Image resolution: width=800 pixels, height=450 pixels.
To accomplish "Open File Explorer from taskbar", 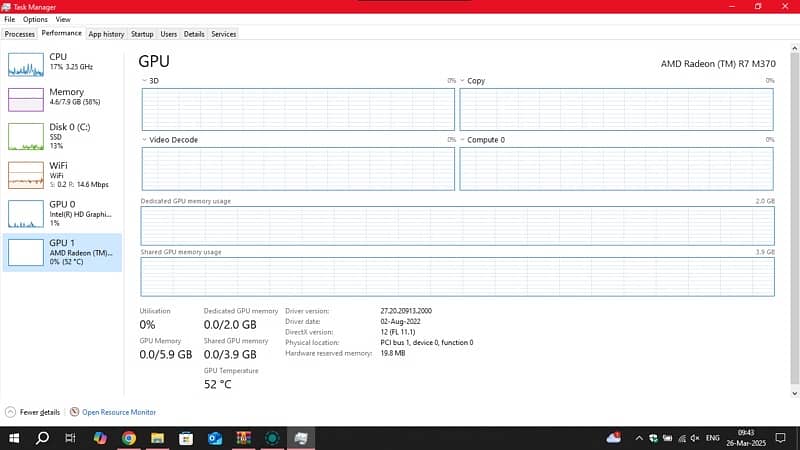I will [x=157, y=438].
